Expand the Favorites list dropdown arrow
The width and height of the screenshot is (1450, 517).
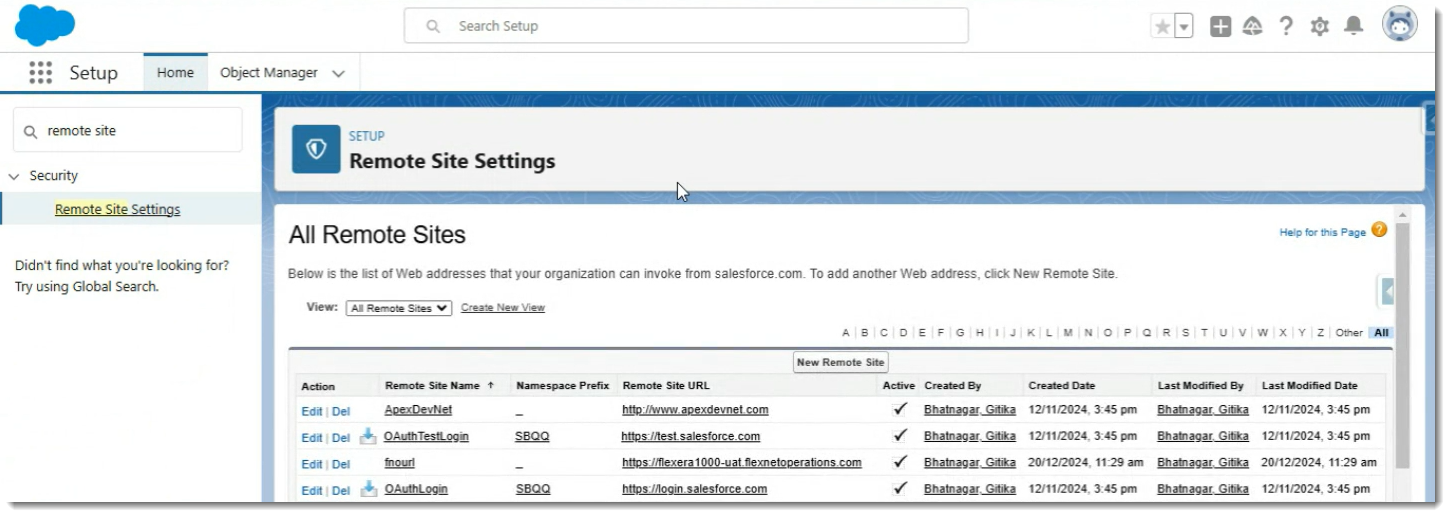(x=1184, y=27)
